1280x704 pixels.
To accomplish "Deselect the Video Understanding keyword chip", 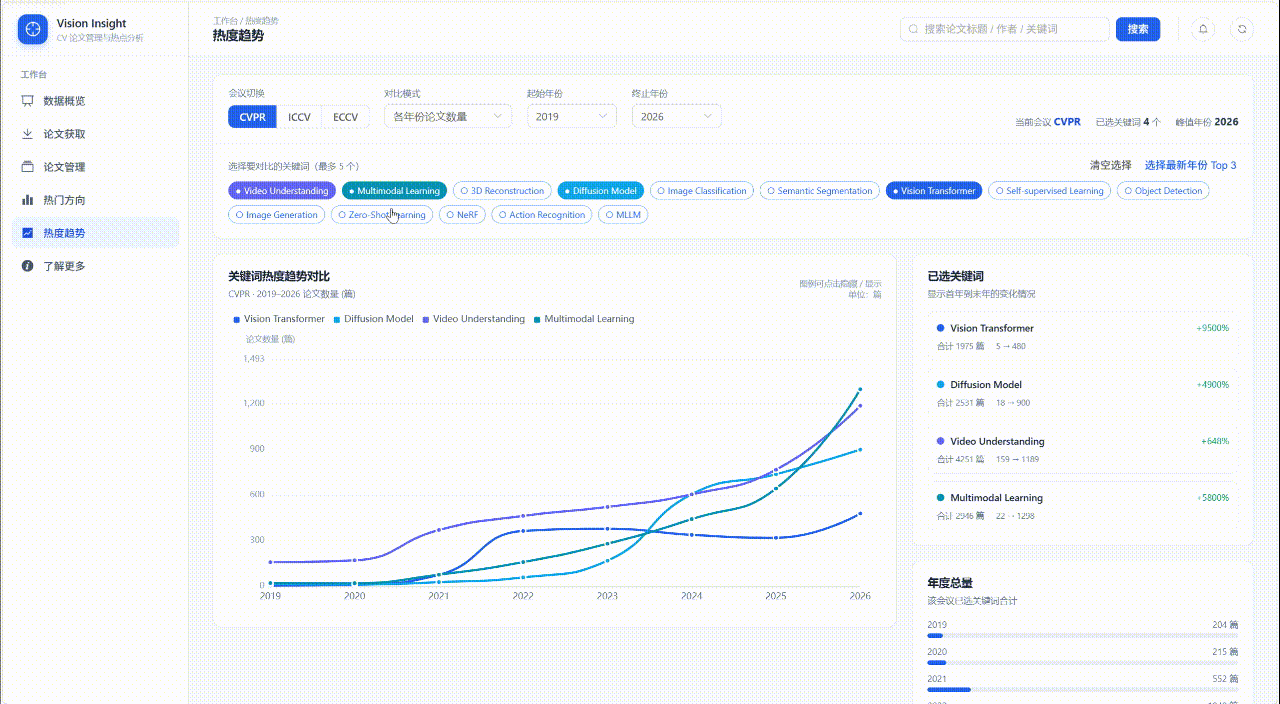I will 282,191.
